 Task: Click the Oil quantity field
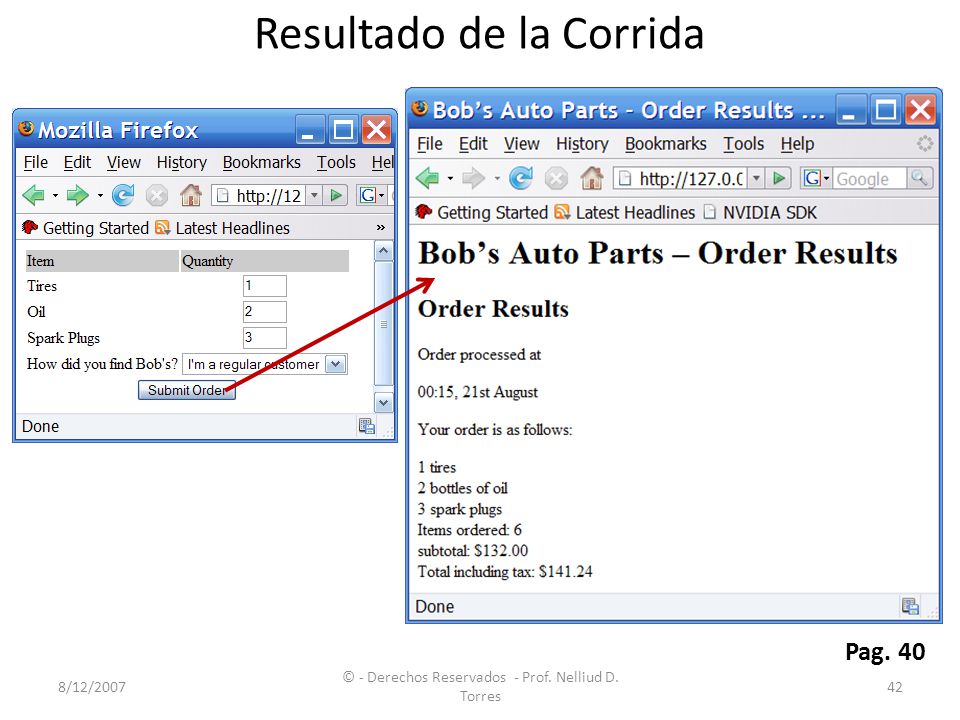[264, 312]
